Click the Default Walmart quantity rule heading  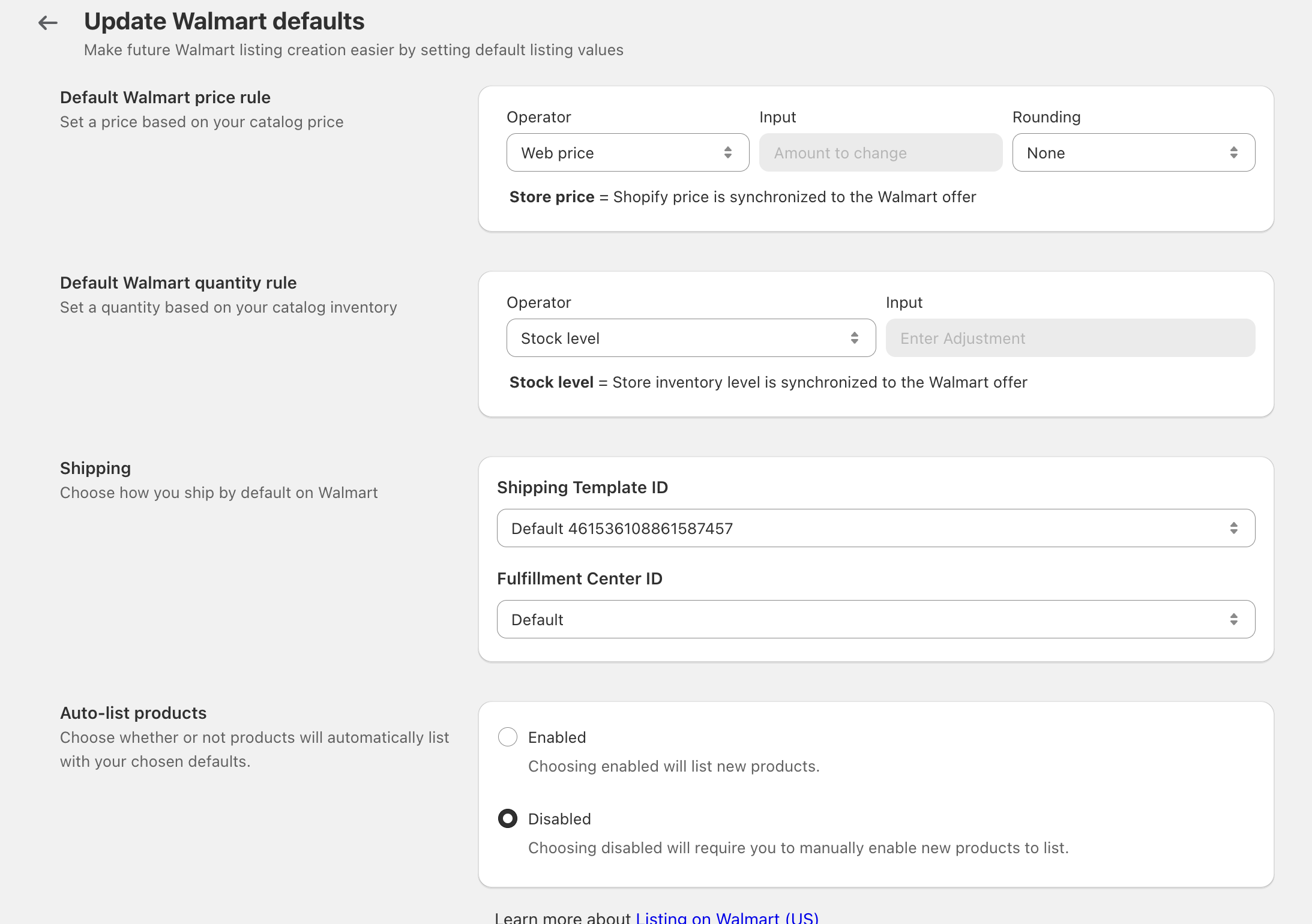[x=178, y=283]
